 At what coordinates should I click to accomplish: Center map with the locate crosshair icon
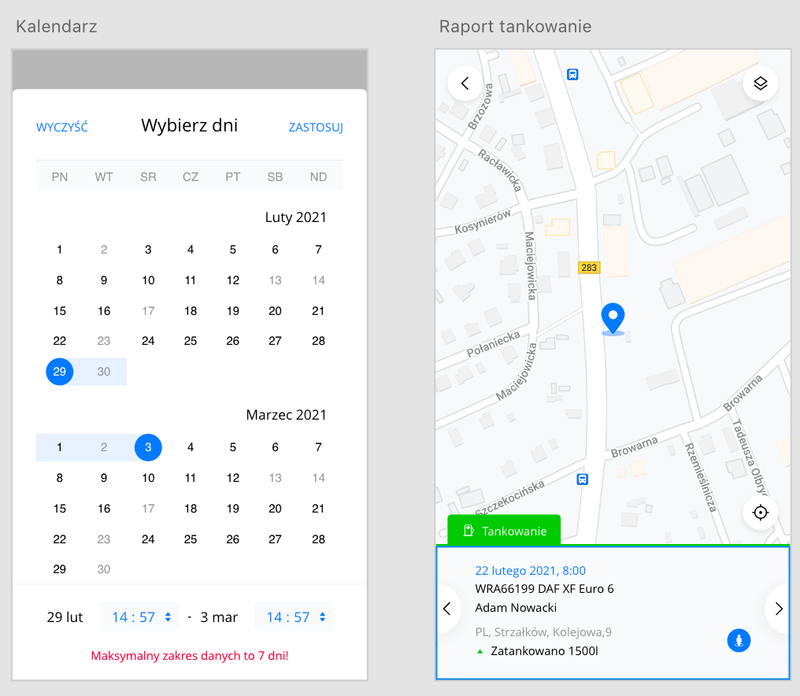[761, 512]
